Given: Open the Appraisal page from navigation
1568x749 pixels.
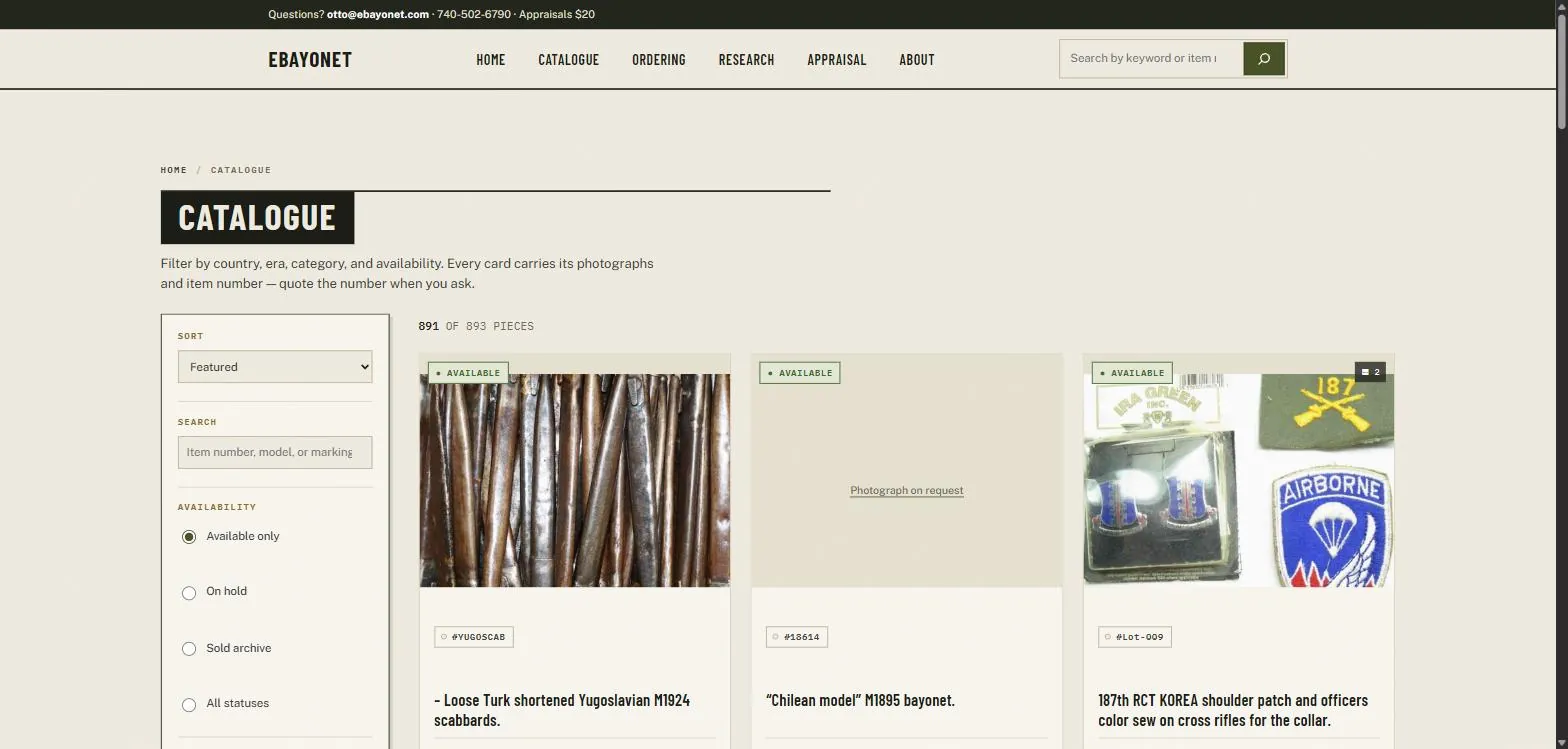Looking at the screenshot, I should pos(837,60).
